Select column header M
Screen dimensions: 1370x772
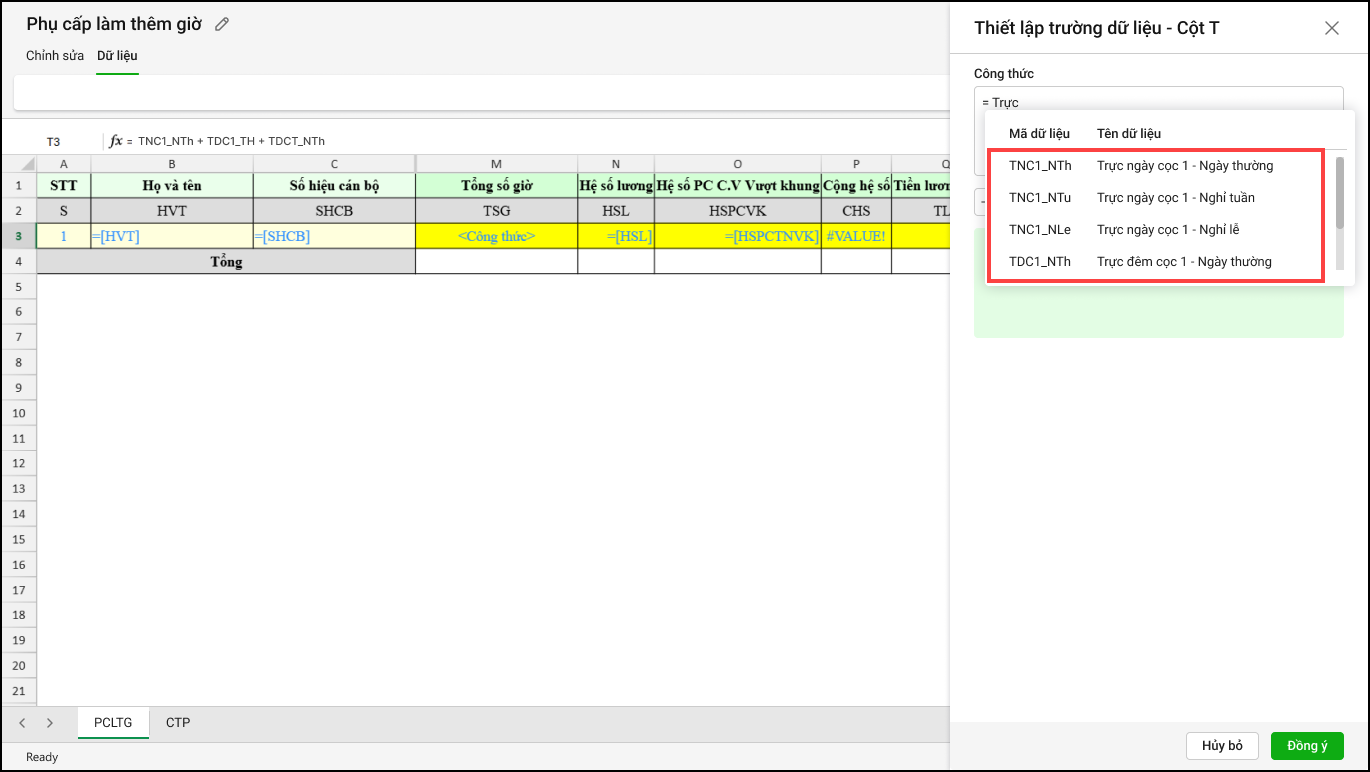tap(496, 164)
